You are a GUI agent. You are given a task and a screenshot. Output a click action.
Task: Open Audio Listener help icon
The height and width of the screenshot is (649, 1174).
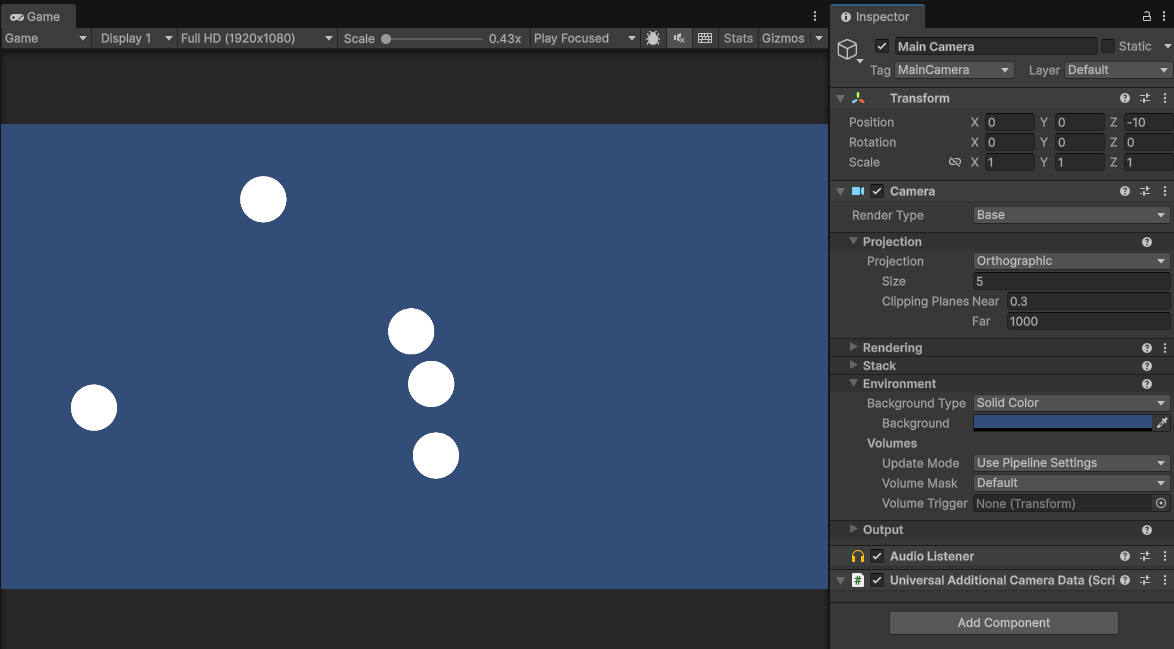tap(1125, 556)
